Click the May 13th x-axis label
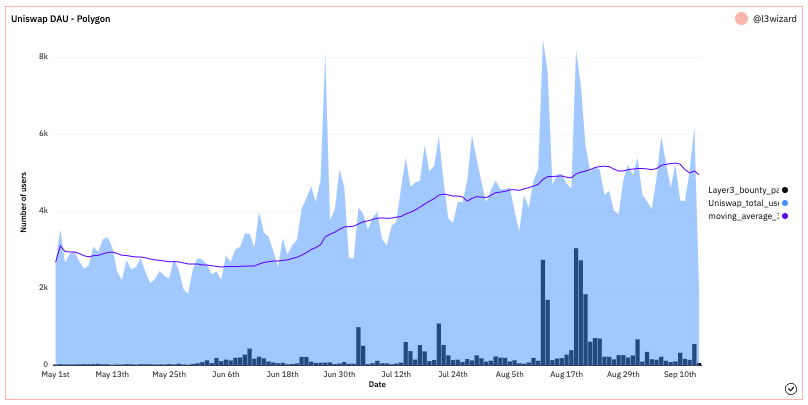Image resolution: width=808 pixels, height=405 pixels. tap(112, 375)
